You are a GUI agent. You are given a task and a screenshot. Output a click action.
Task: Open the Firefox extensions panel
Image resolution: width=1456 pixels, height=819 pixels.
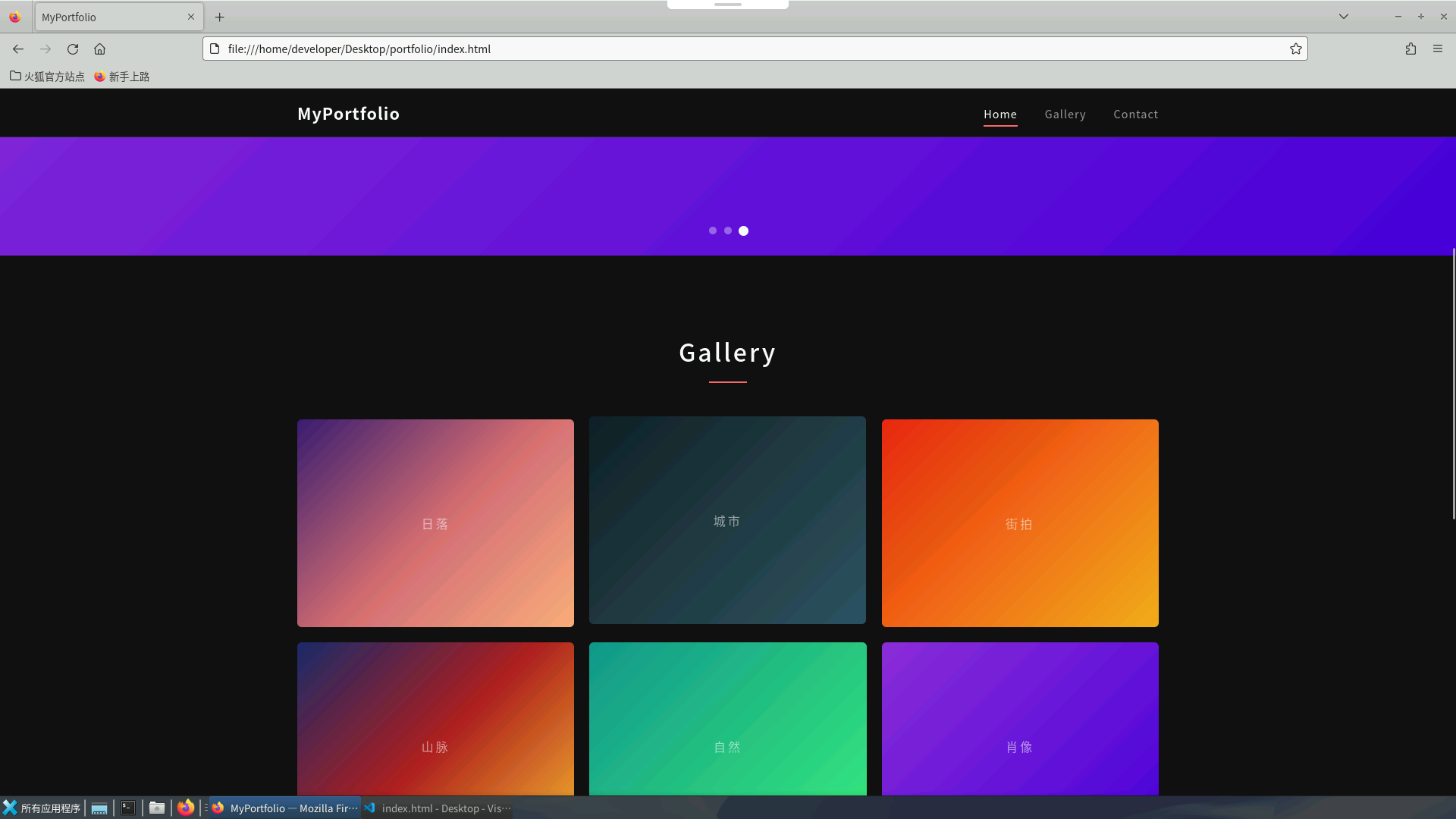coord(1410,49)
